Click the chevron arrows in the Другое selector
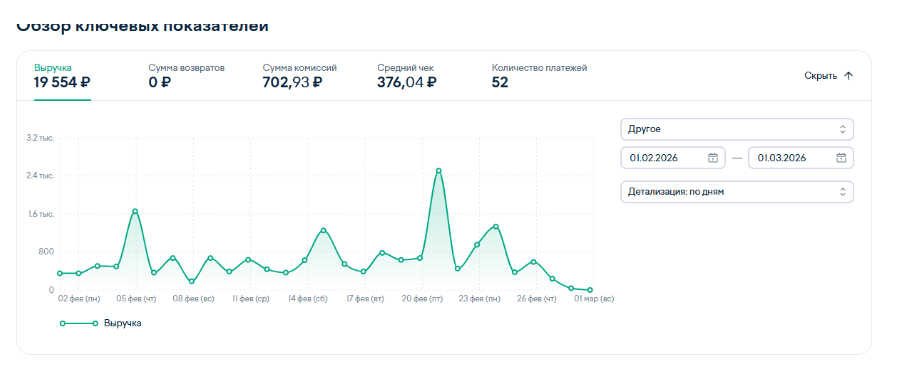Image resolution: width=906 pixels, height=381 pixels. click(x=842, y=129)
